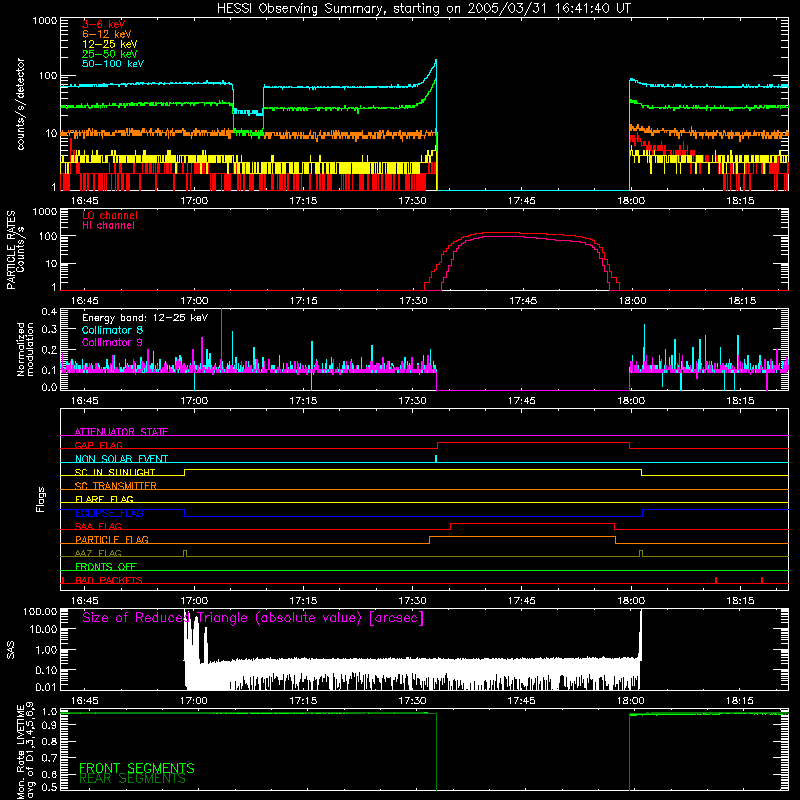Select the red 3-6 keV legend label

coord(103,24)
